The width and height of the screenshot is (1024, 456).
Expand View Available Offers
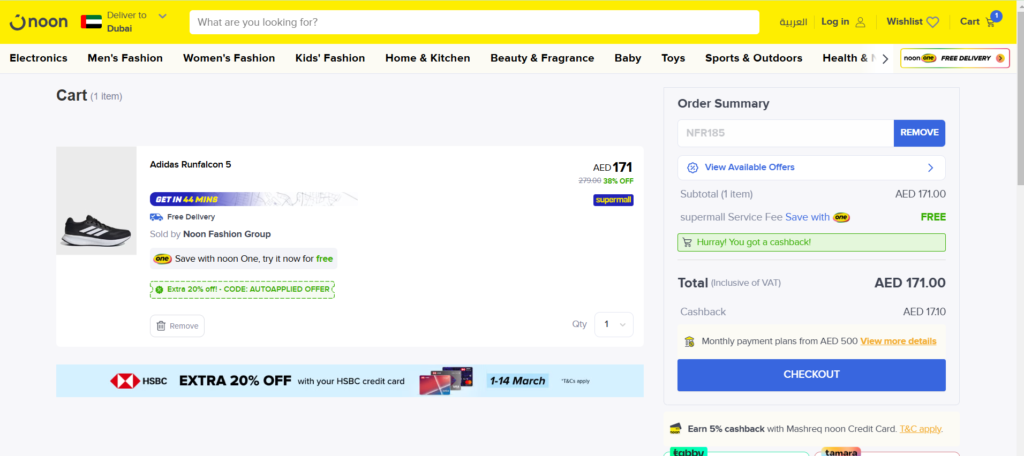coord(811,167)
